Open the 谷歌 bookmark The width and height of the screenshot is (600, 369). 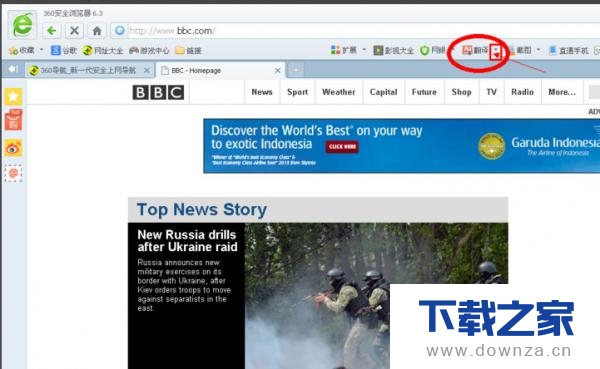click(64, 50)
